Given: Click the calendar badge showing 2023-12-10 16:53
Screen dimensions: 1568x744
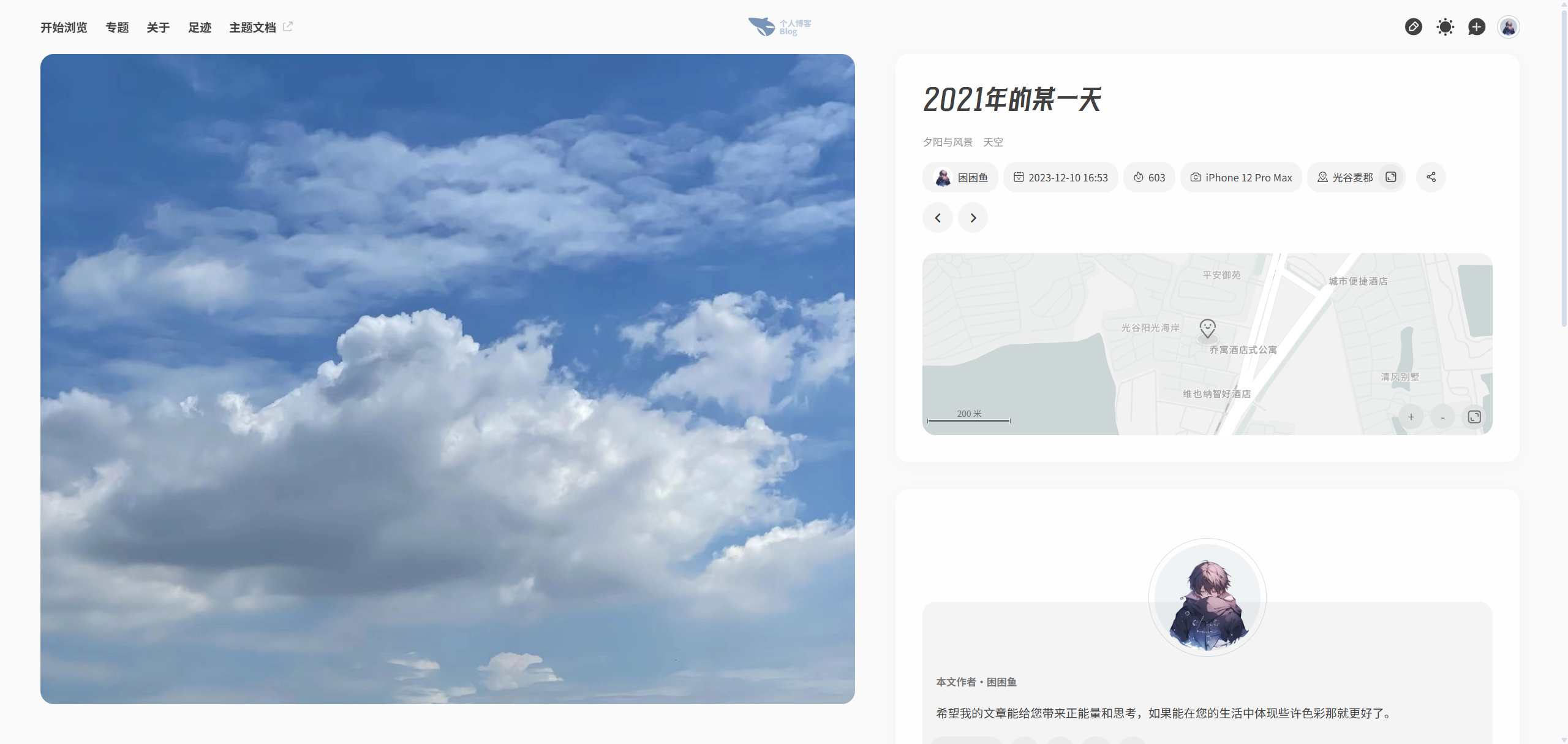Looking at the screenshot, I should point(1061,177).
